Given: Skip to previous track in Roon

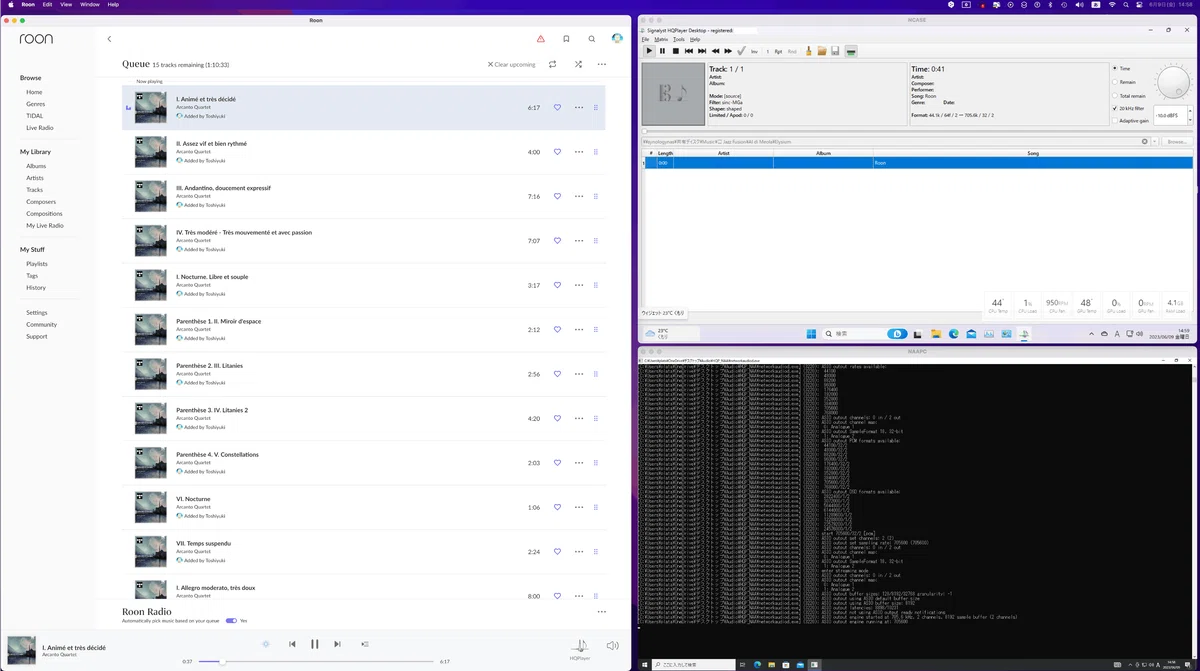Looking at the screenshot, I should (x=292, y=644).
